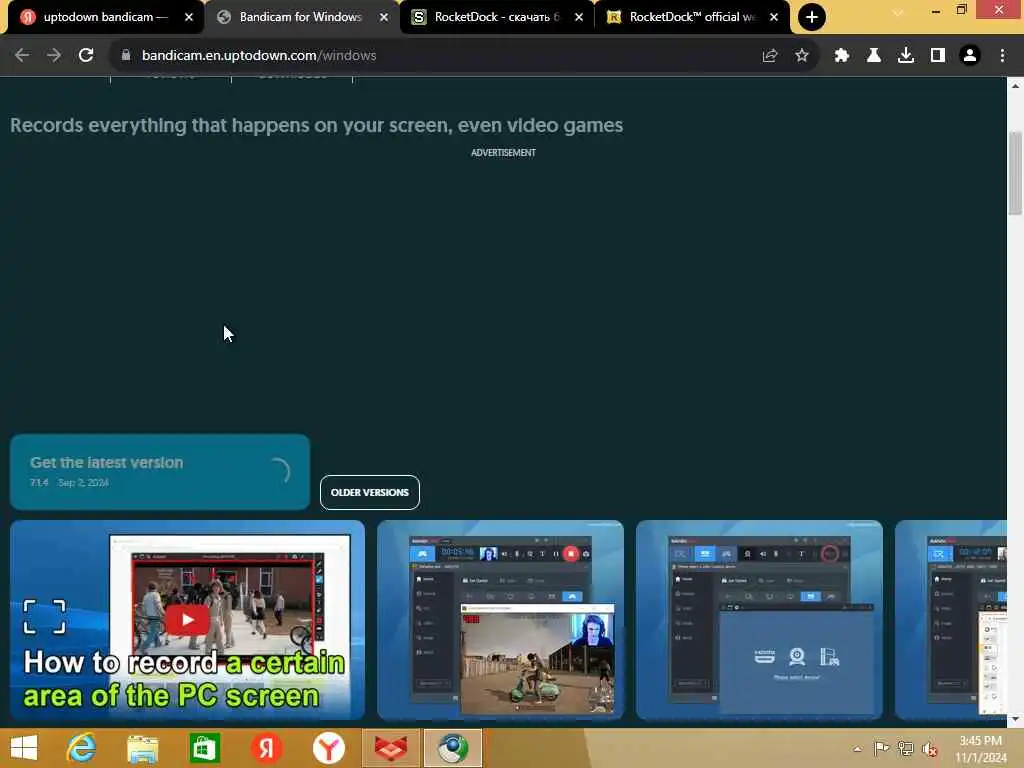1024x768 pixels.
Task: Click the scrollbar up arrow
Action: coord(1015,86)
